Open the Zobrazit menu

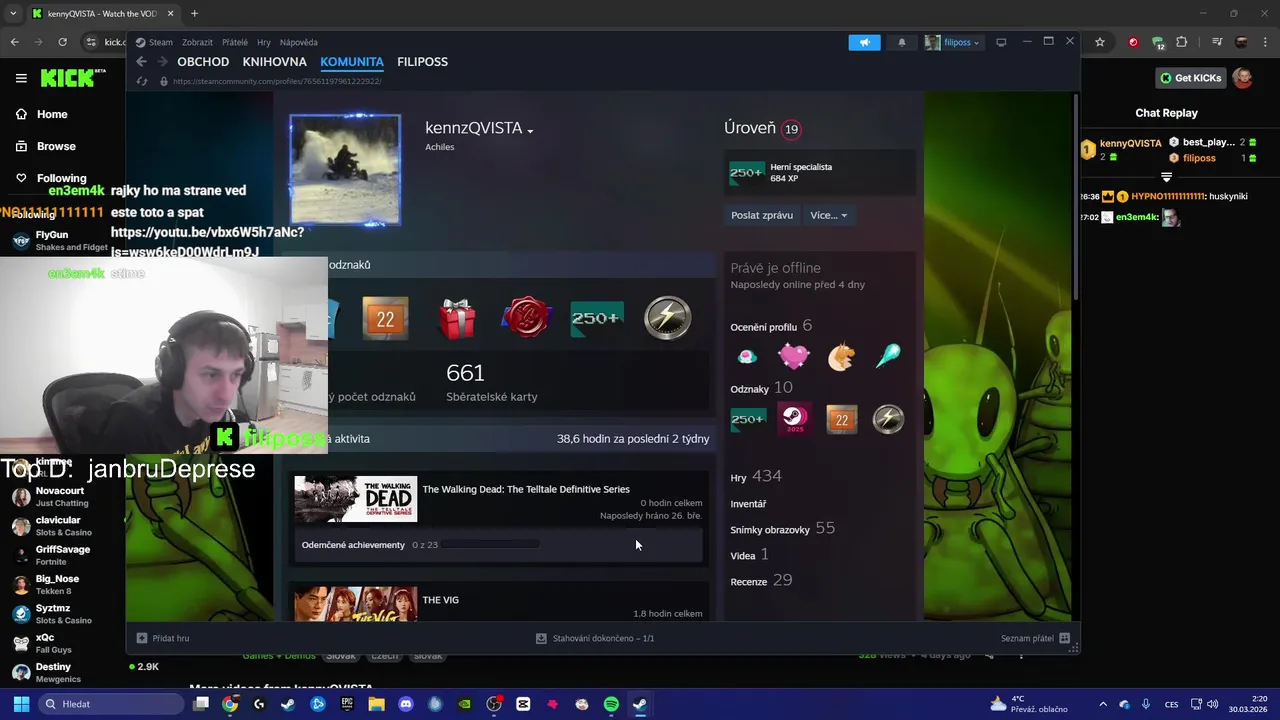click(197, 42)
